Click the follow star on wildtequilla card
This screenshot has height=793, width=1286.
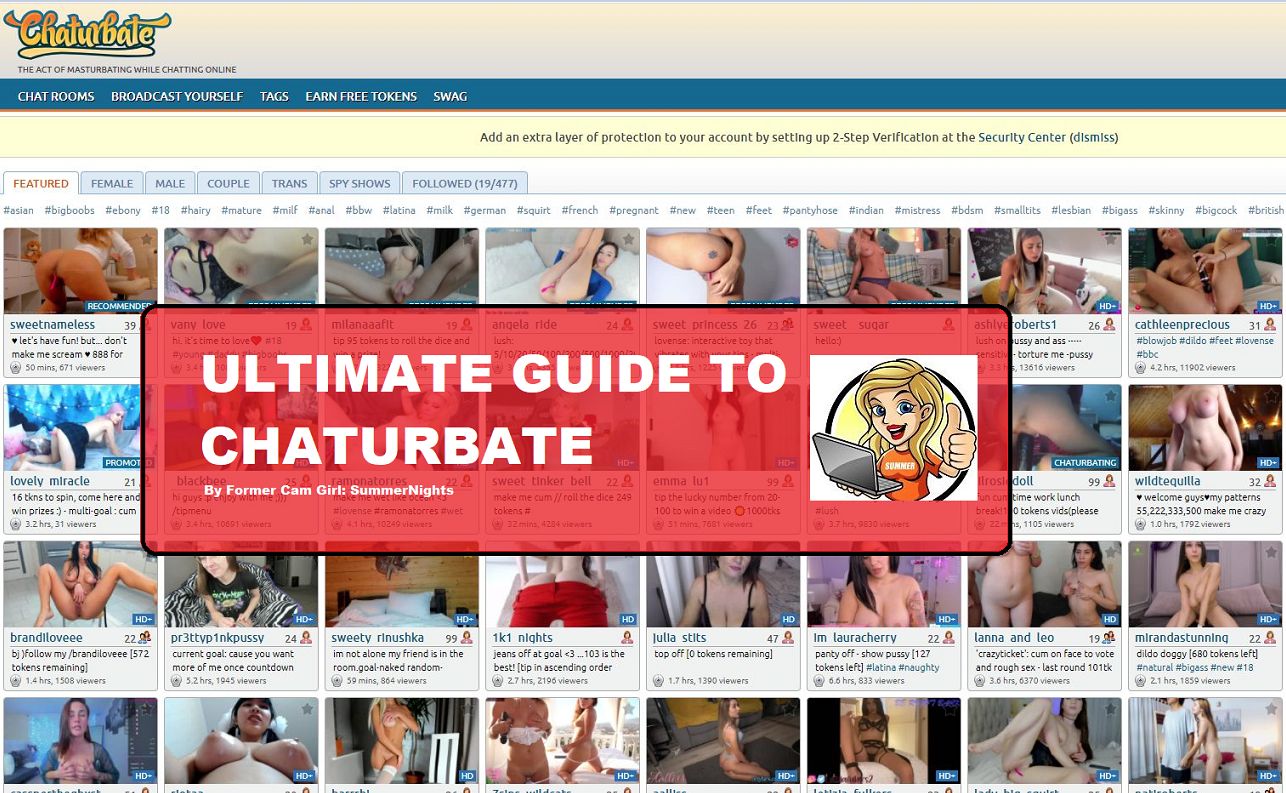coord(1271,396)
